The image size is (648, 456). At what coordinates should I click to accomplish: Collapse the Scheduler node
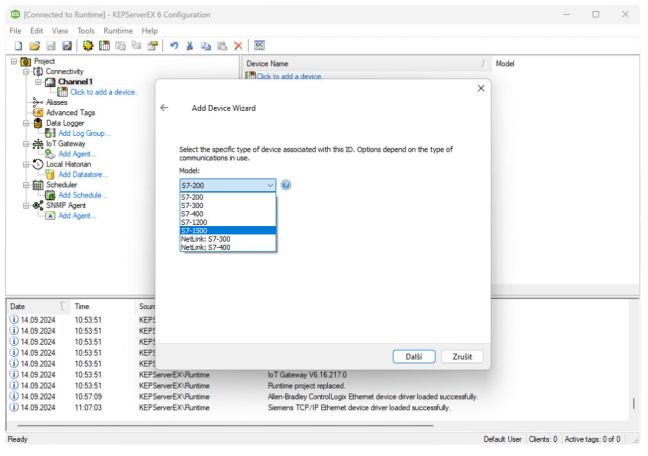[26, 185]
